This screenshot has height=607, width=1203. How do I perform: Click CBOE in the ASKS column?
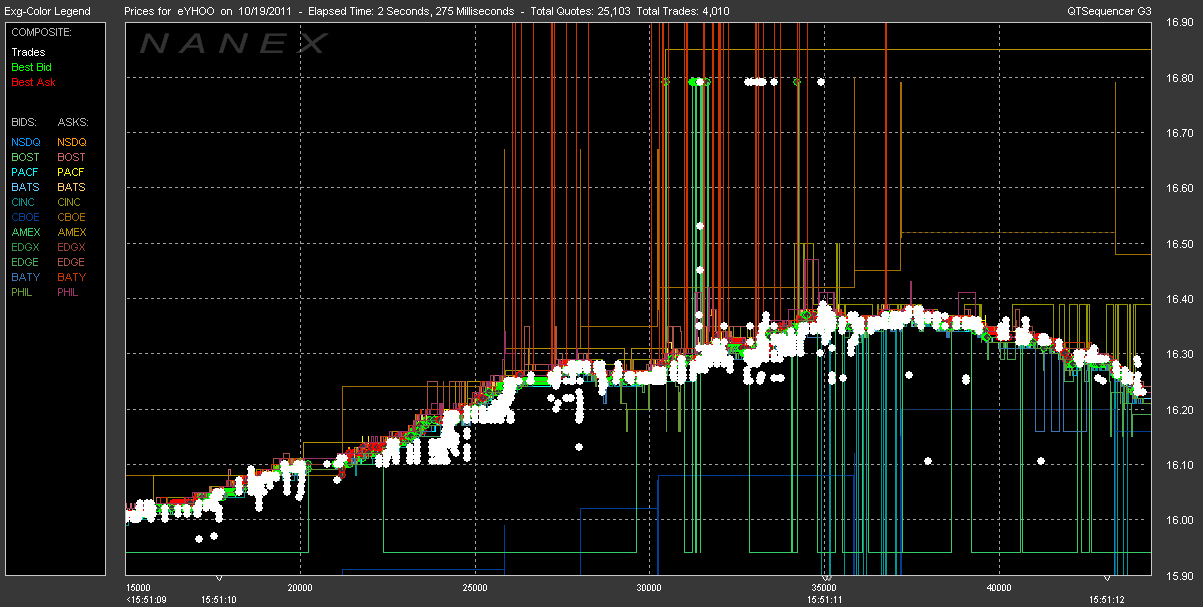[72, 217]
